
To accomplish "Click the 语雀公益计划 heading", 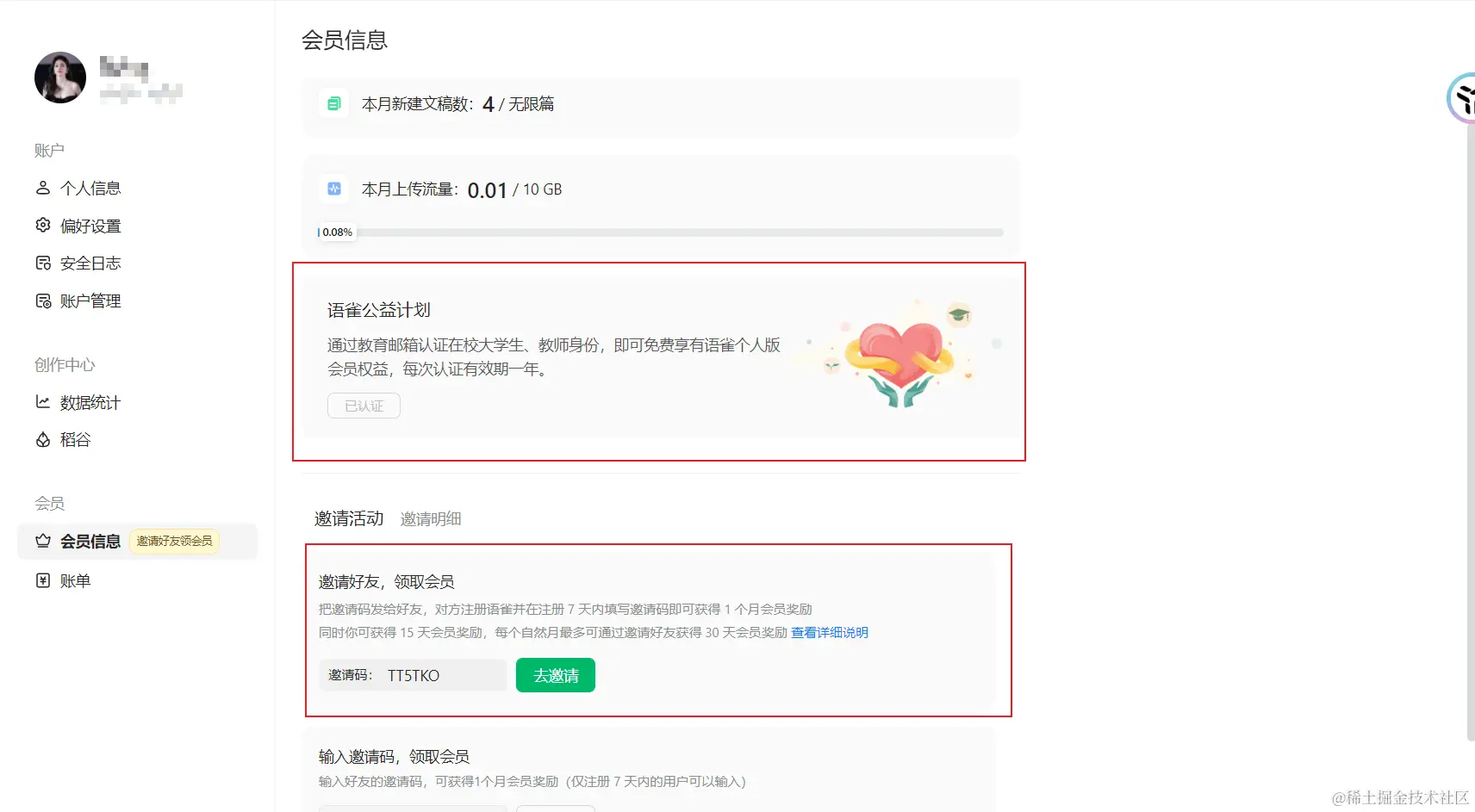I will coord(379,310).
